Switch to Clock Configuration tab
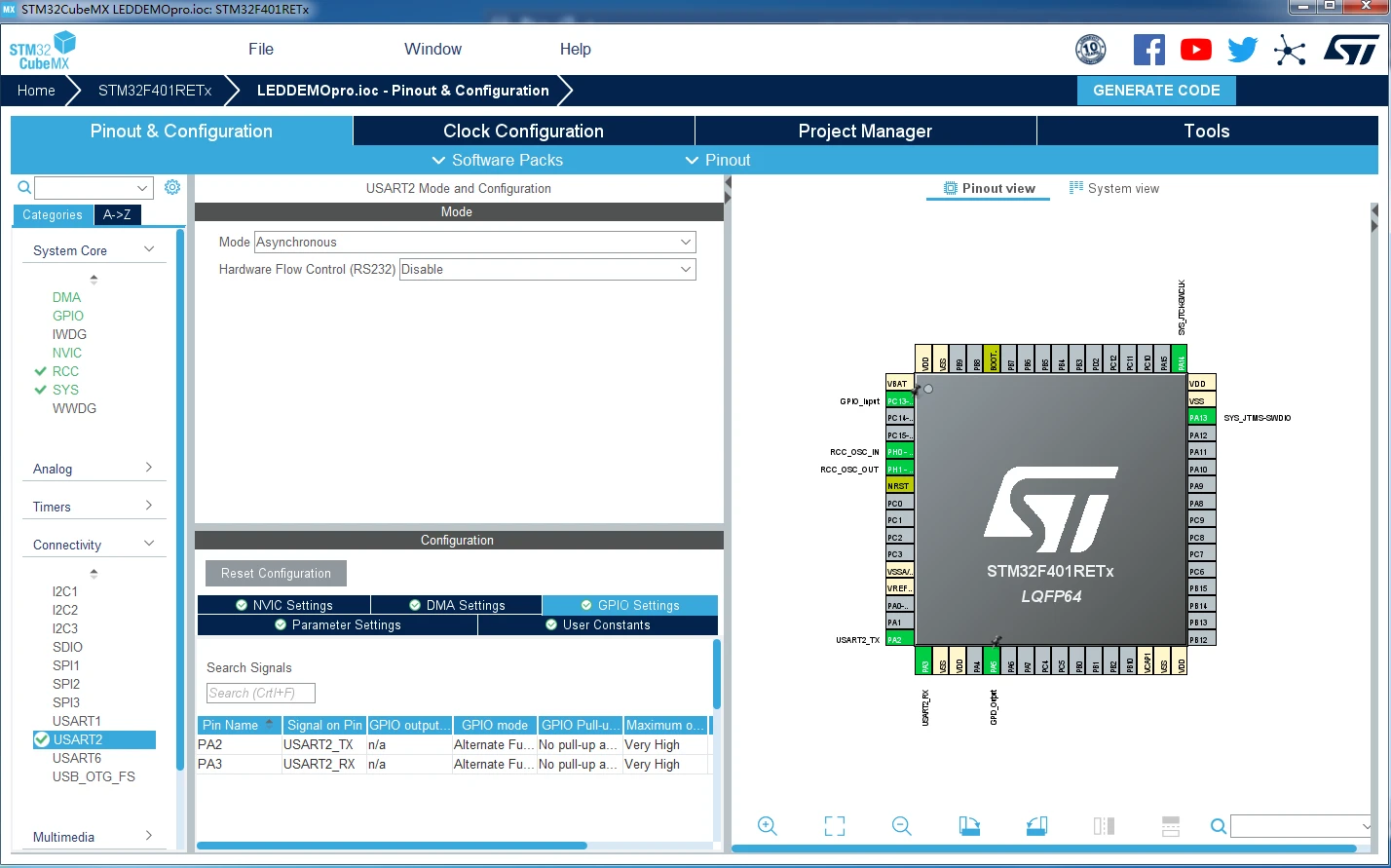 (x=524, y=131)
